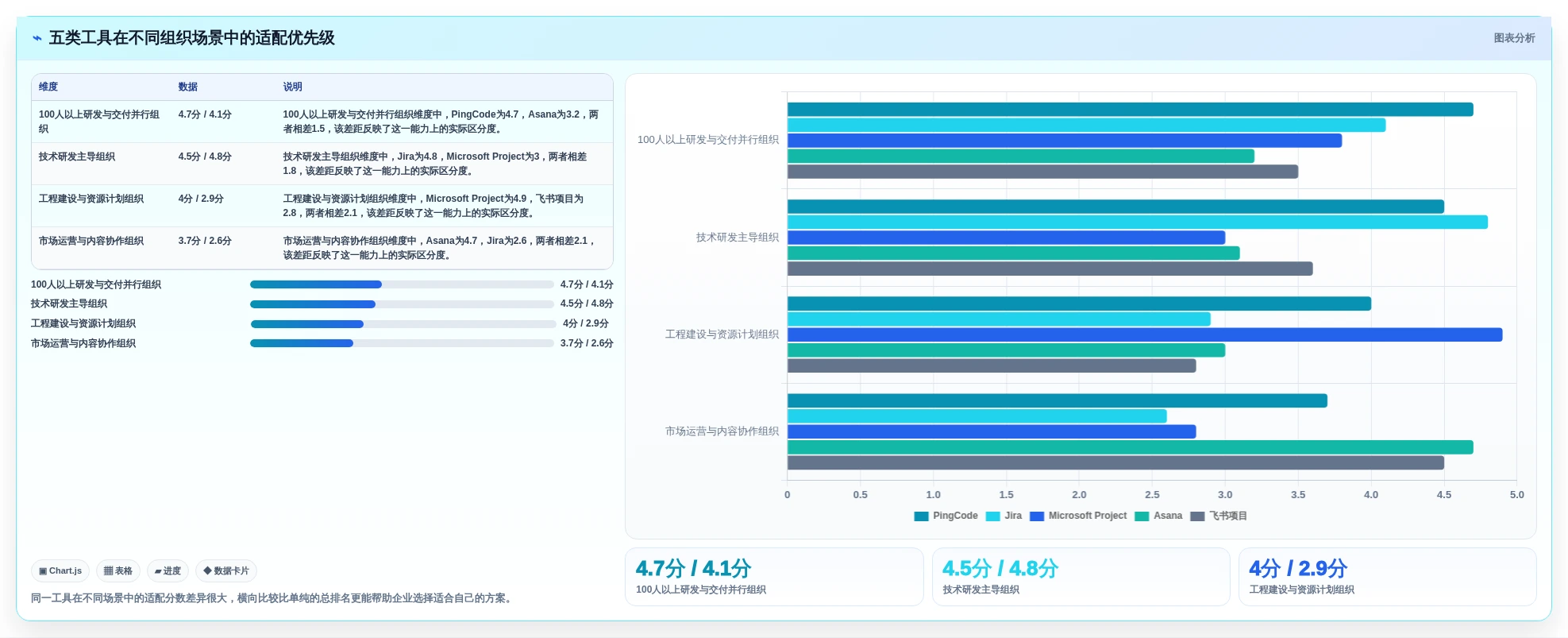Click 技术研发主导组织 in the table's first column

(x=77, y=157)
